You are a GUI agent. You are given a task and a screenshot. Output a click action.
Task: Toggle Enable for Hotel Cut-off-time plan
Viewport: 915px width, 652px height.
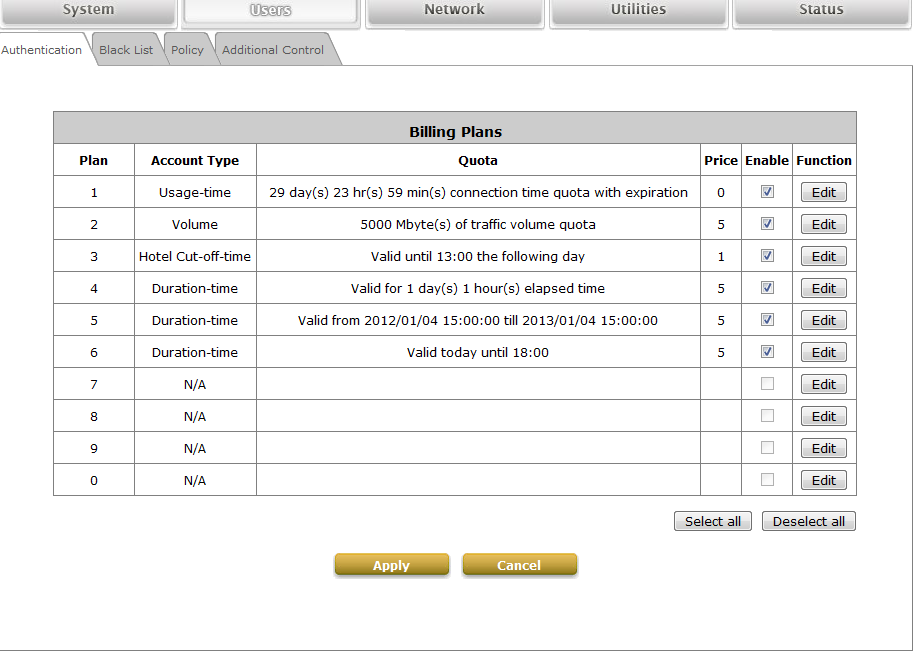pos(767,256)
